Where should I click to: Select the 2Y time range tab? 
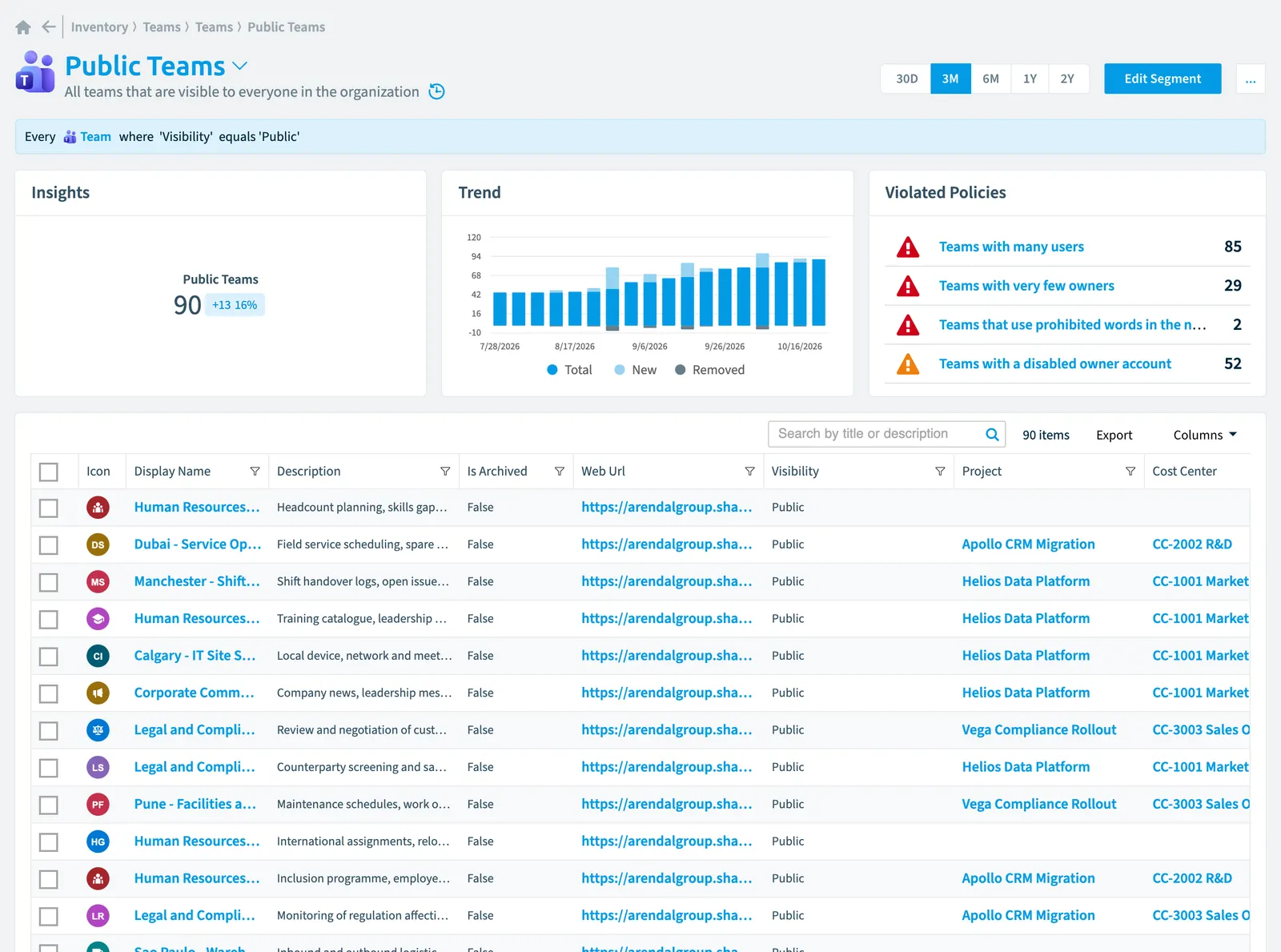point(1067,78)
